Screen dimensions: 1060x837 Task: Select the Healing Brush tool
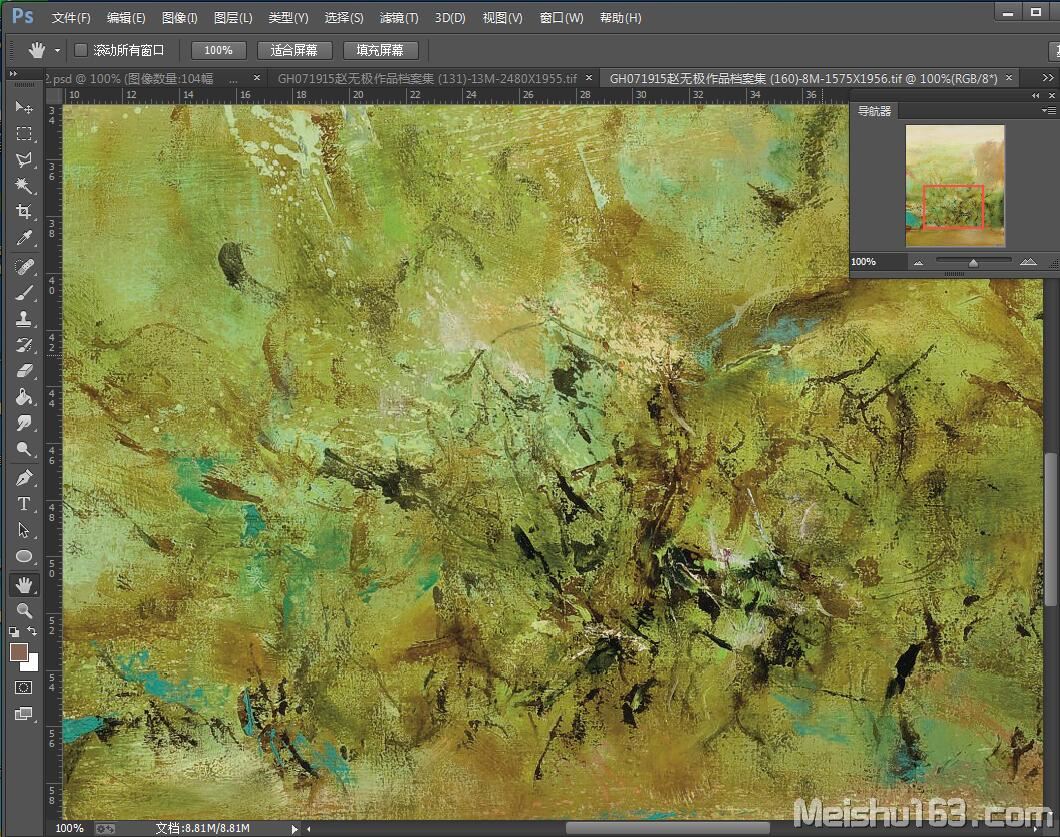coord(24,266)
